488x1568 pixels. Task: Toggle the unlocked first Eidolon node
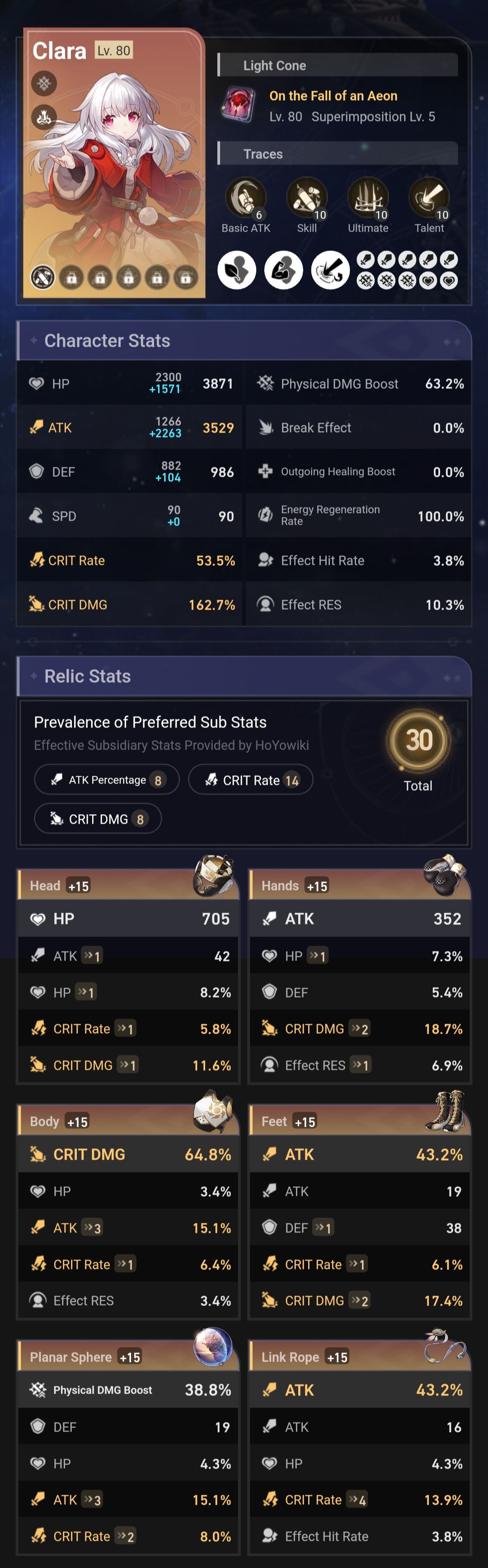[42, 277]
